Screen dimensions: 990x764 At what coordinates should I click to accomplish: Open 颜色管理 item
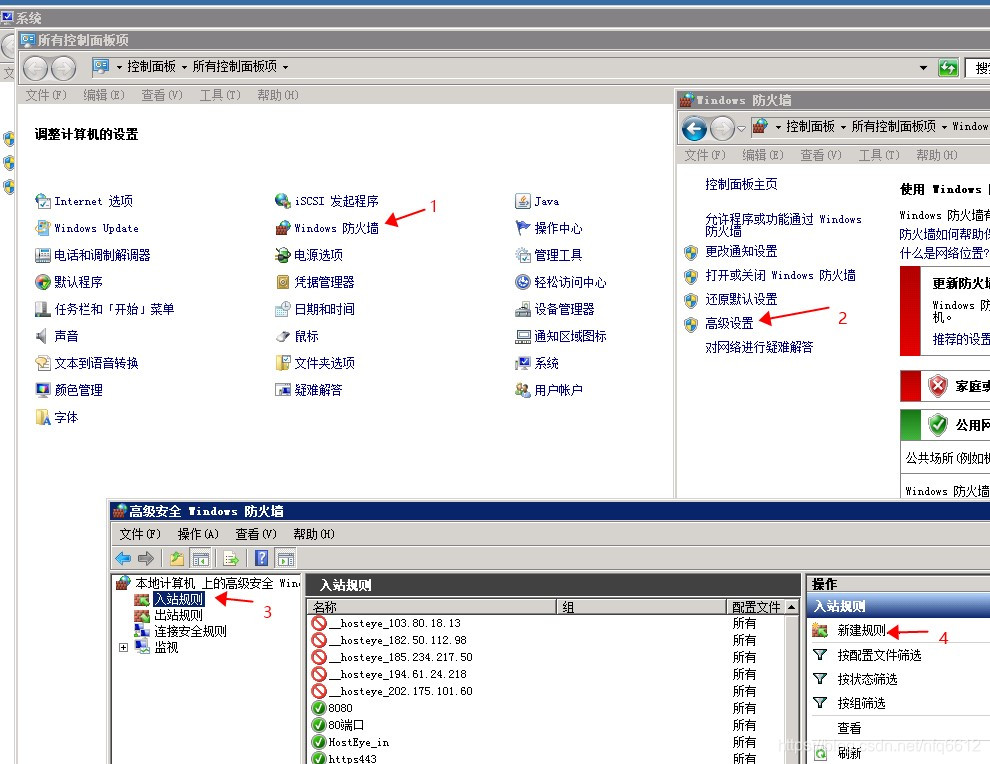click(69, 390)
